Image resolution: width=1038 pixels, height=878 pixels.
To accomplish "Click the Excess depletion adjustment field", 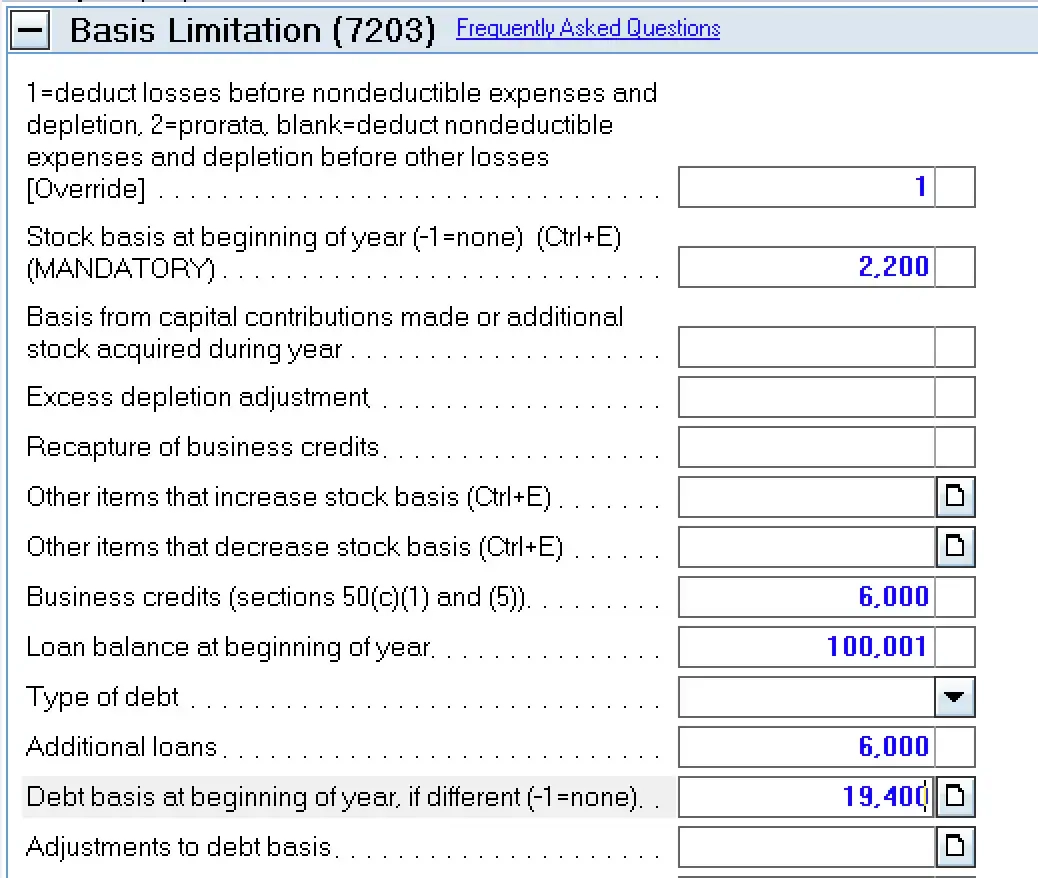I will 806,397.
